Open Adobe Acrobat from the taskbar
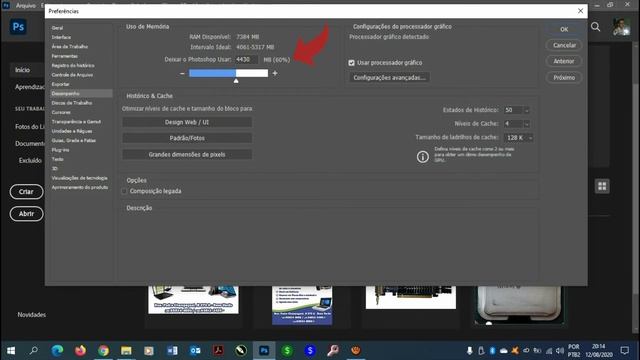 (218, 351)
